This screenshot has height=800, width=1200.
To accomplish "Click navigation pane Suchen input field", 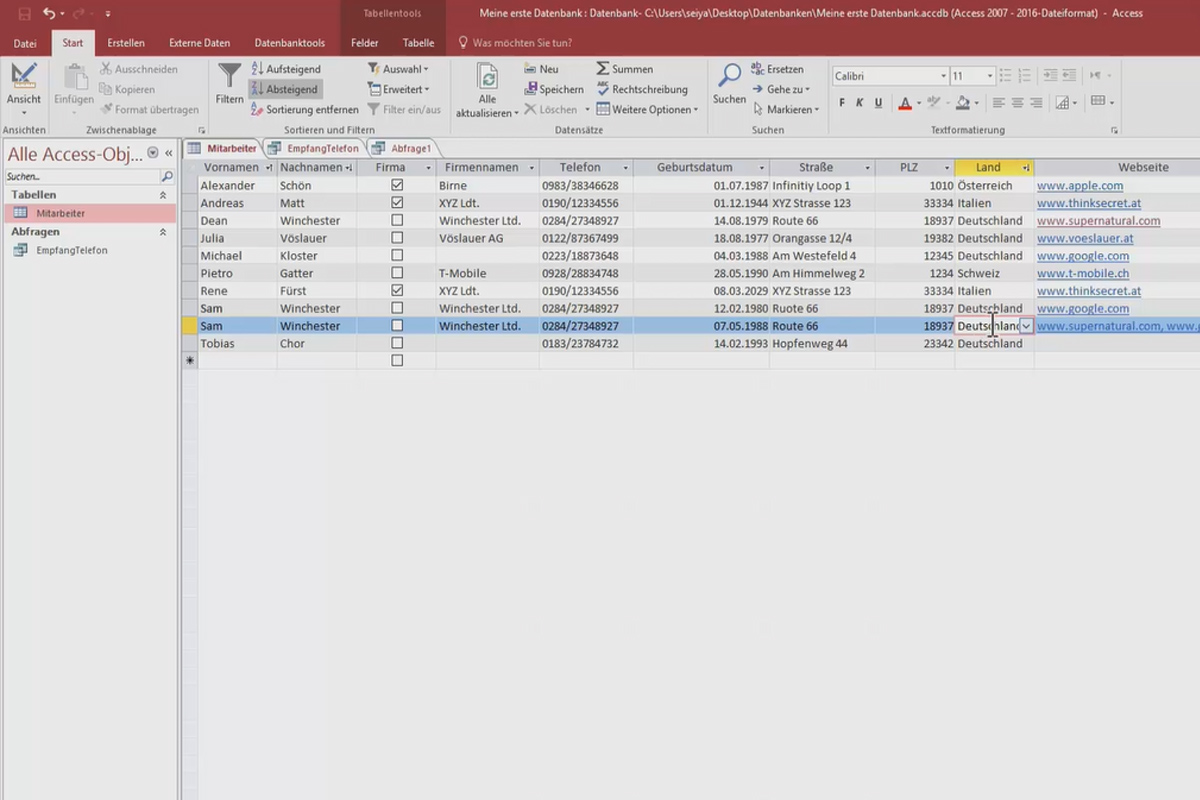I will 82,176.
